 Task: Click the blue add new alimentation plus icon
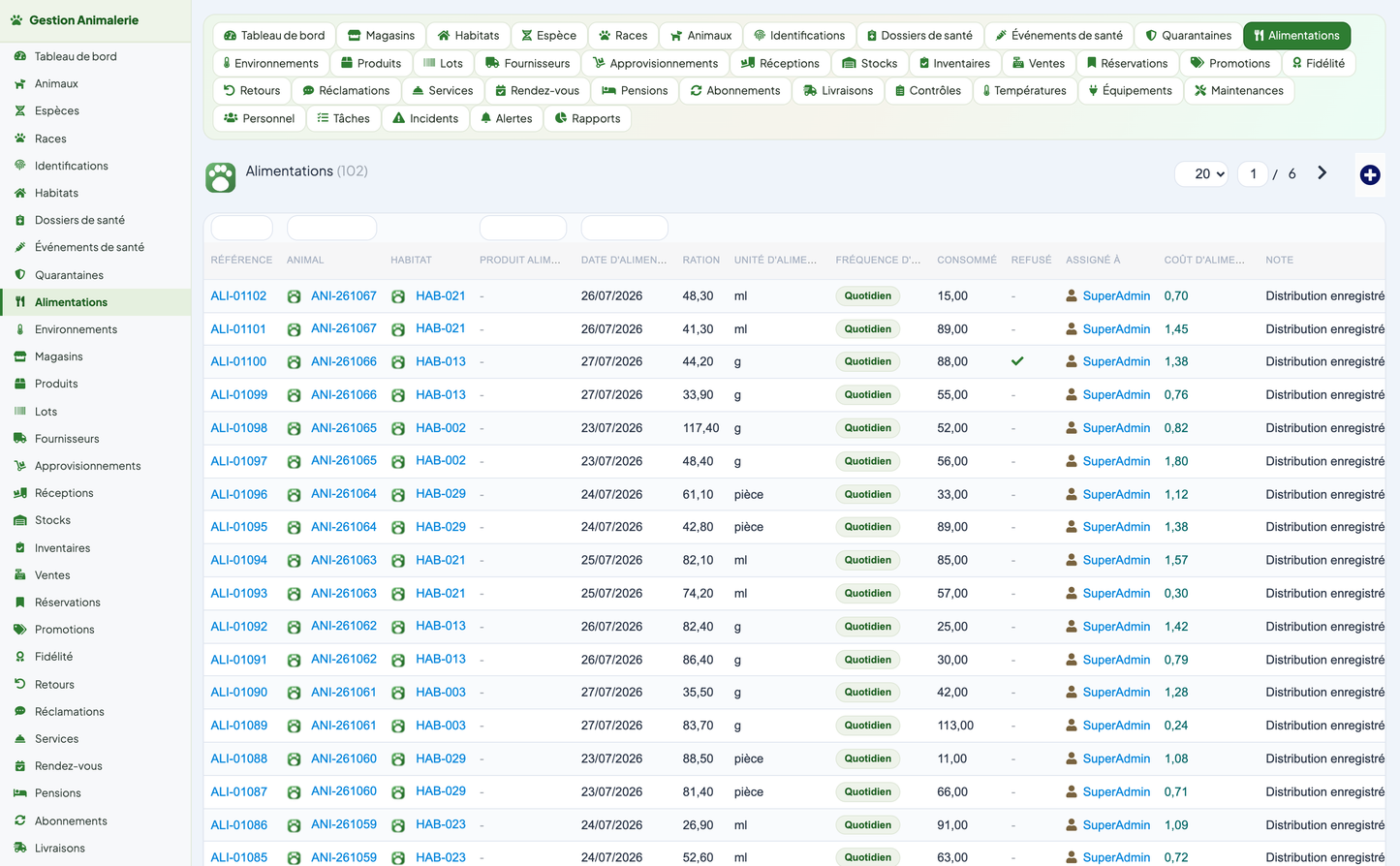click(x=1369, y=174)
